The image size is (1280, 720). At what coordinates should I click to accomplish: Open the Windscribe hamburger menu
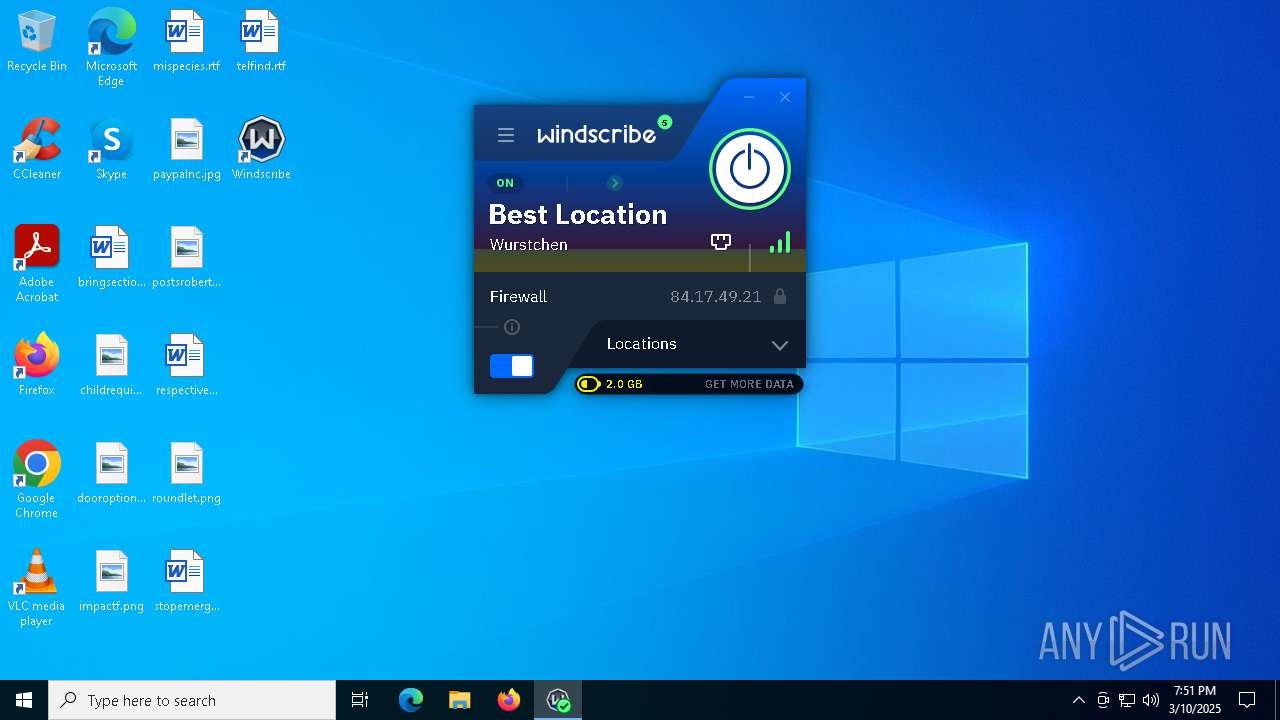pos(506,134)
